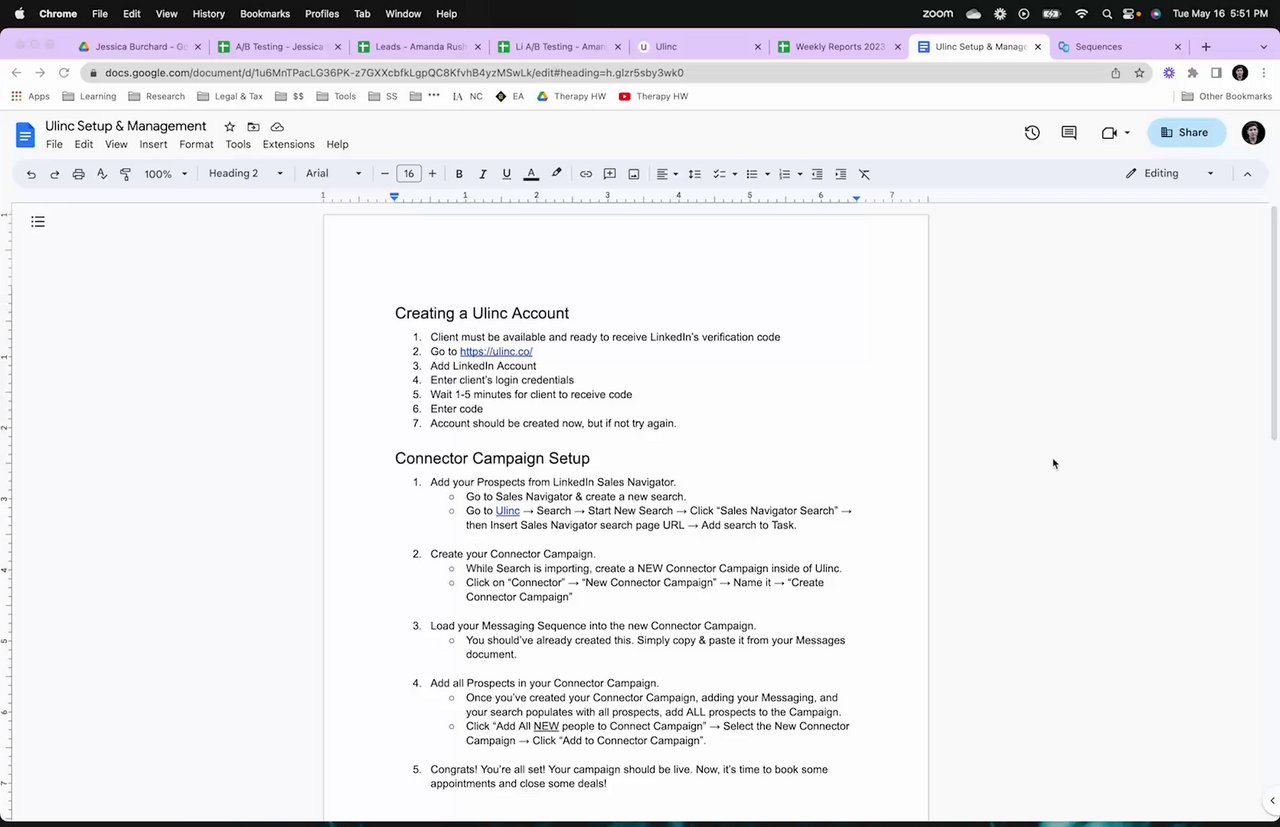1280x827 pixels.
Task: Toggle bold formatting
Action: click(459, 174)
